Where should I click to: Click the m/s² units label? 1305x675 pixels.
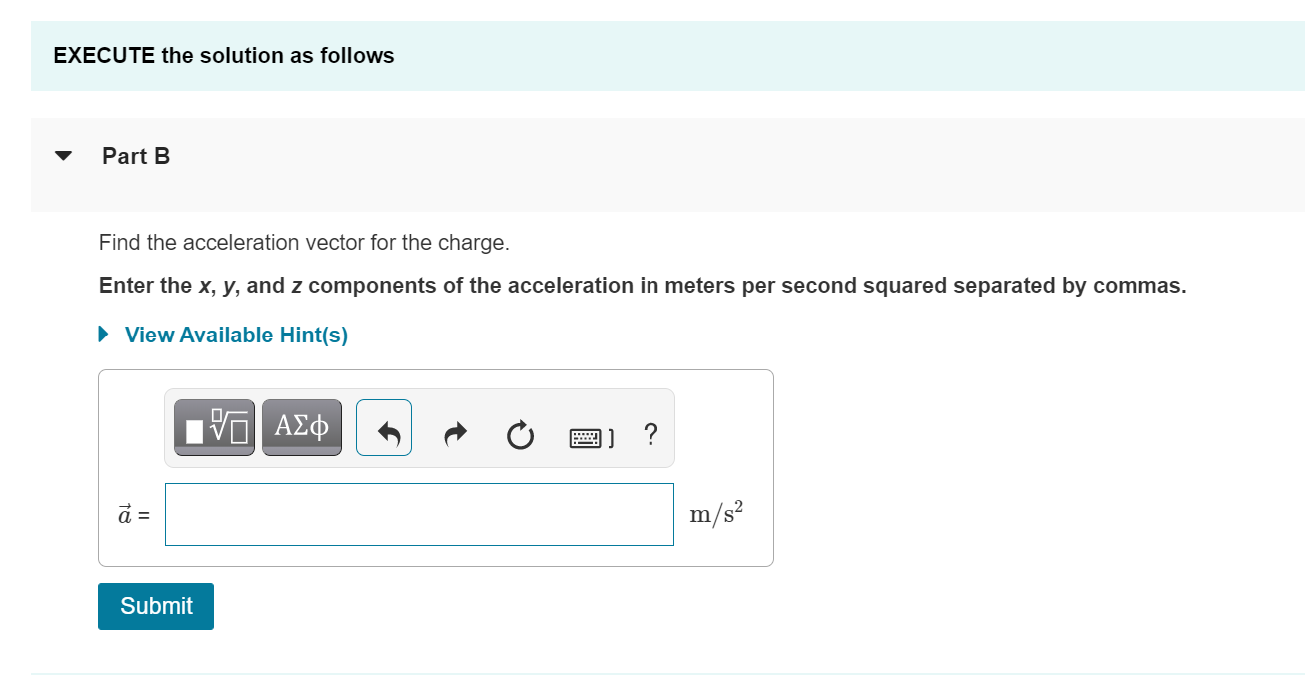point(716,512)
